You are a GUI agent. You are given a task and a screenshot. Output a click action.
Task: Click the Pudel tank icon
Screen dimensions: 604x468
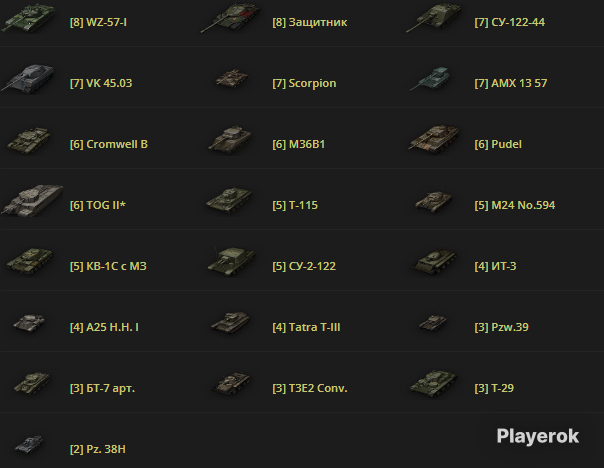coord(434,139)
